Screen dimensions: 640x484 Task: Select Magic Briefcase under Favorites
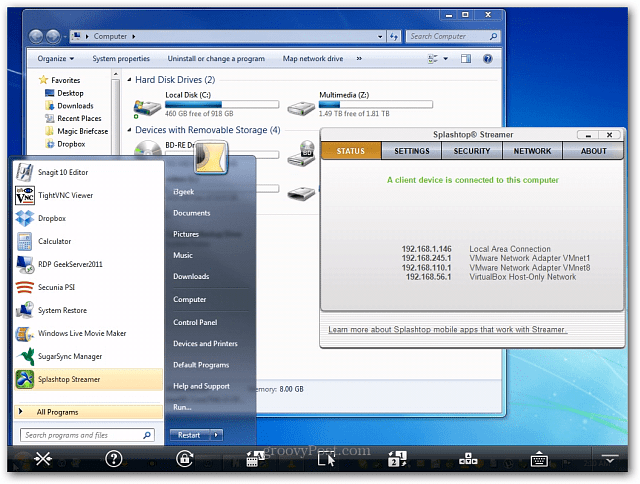click(76, 131)
